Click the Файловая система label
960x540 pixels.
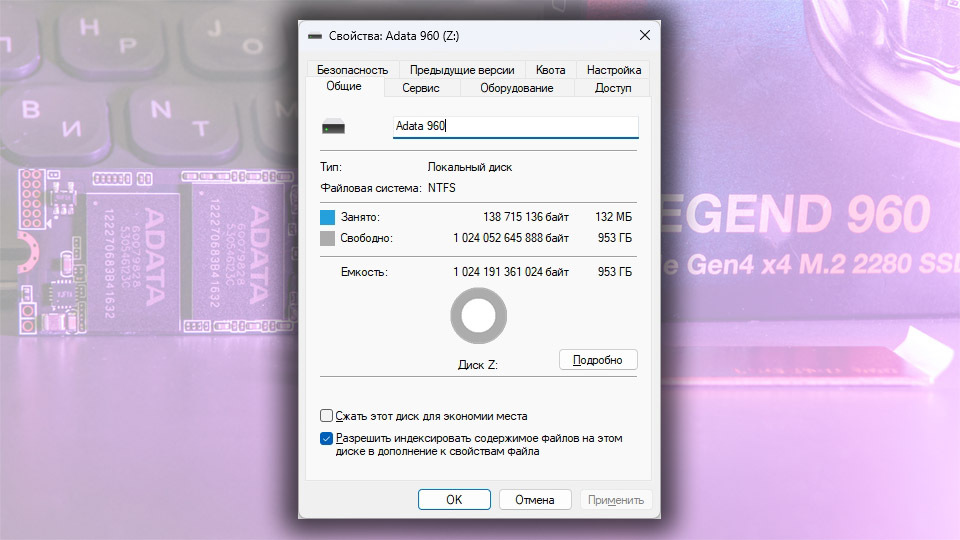click(371, 188)
